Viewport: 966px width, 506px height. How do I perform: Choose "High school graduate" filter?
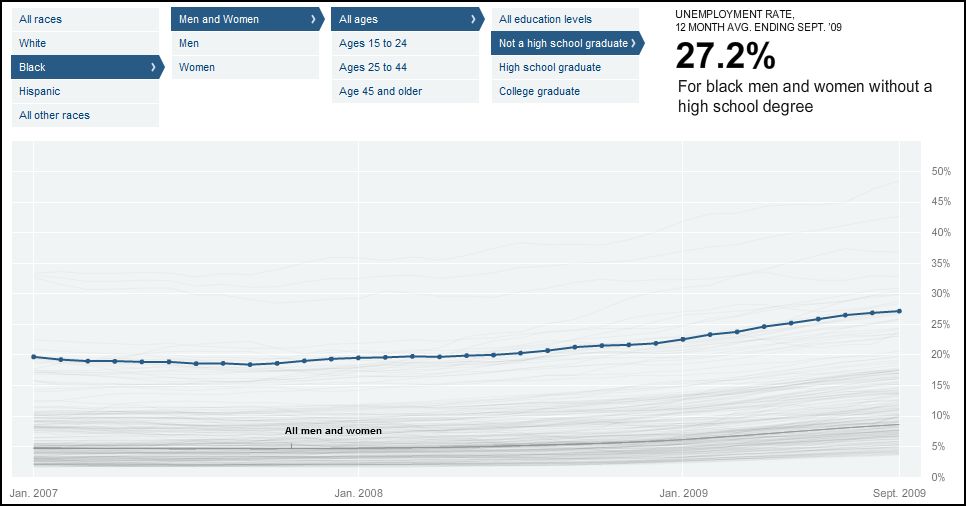[550, 67]
